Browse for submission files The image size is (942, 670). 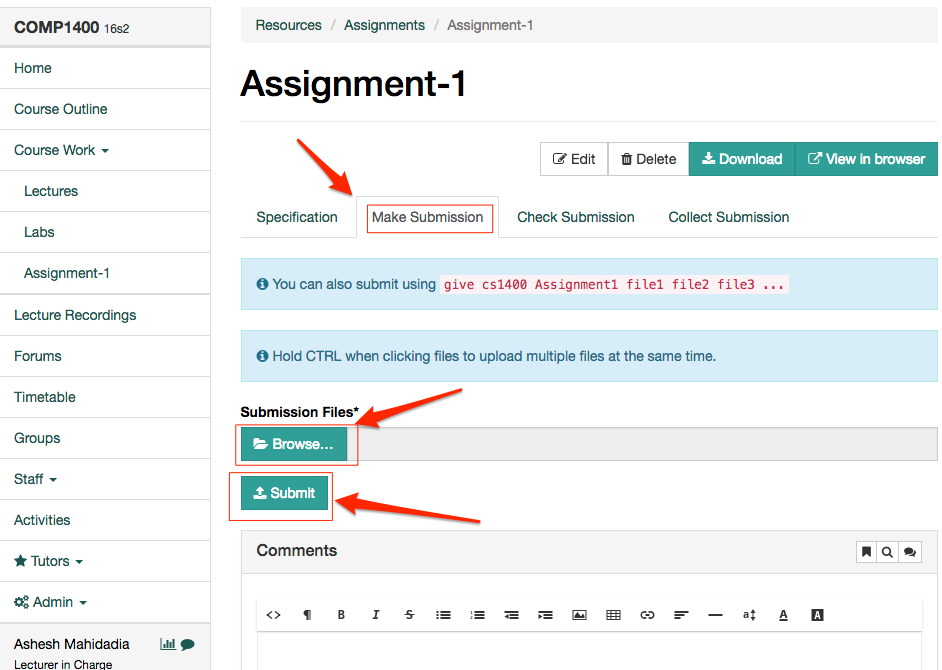coord(294,444)
